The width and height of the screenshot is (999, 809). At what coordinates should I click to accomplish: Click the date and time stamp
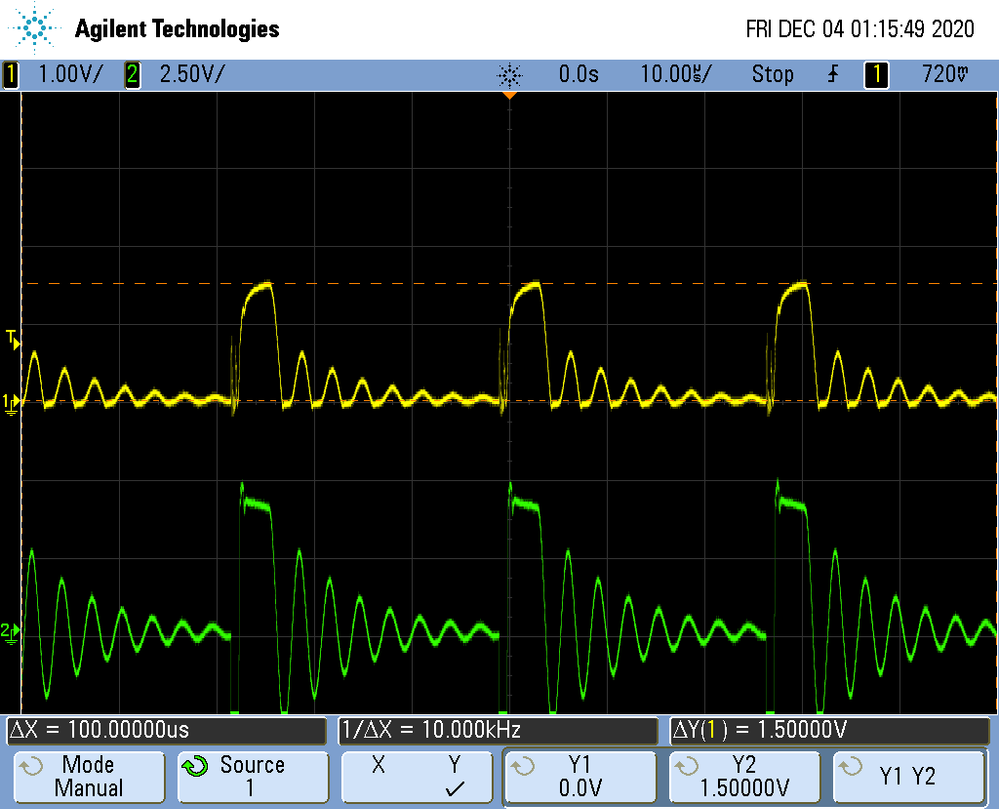(860, 29)
